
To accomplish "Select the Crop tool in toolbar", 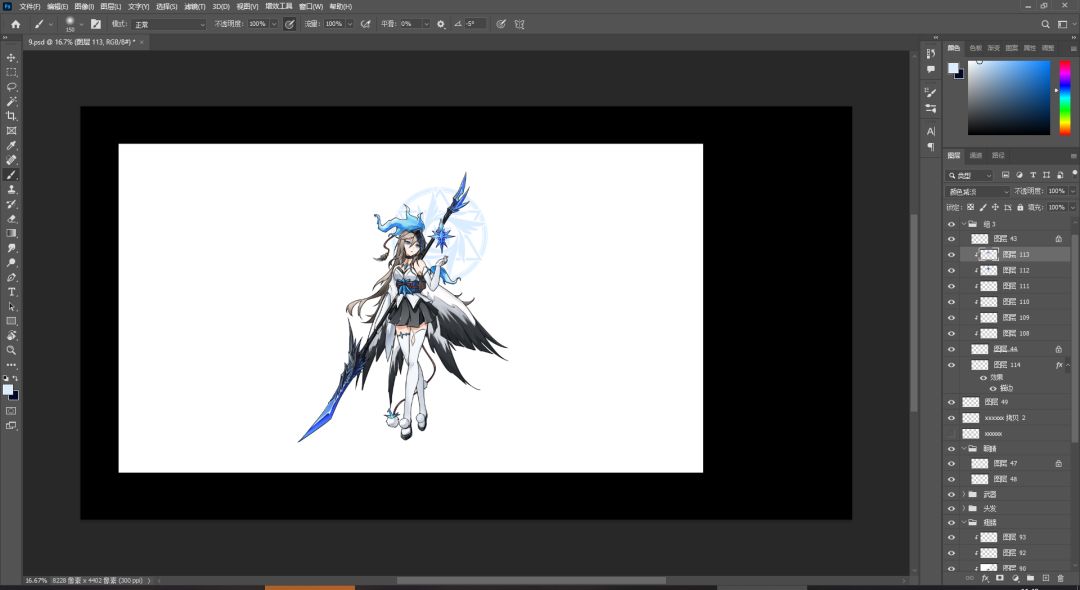I will [12, 116].
